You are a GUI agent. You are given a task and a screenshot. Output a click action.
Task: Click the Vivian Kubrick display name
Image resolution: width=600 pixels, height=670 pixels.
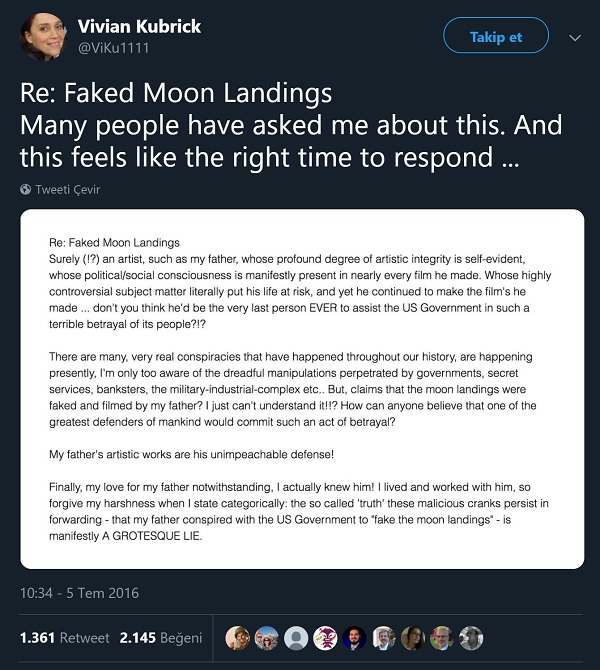point(138,25)
